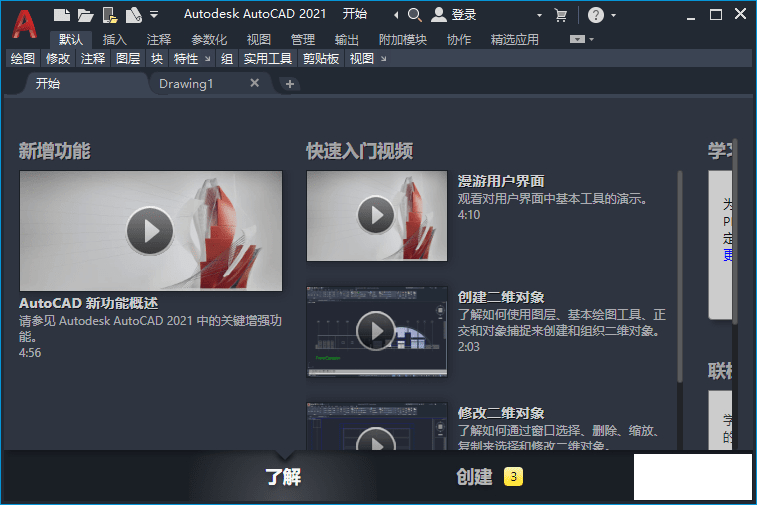Image resolution: width=757 pixels, height=505 pixels.
Task: Click the 新增功能 heading
Action: [55, 151]
